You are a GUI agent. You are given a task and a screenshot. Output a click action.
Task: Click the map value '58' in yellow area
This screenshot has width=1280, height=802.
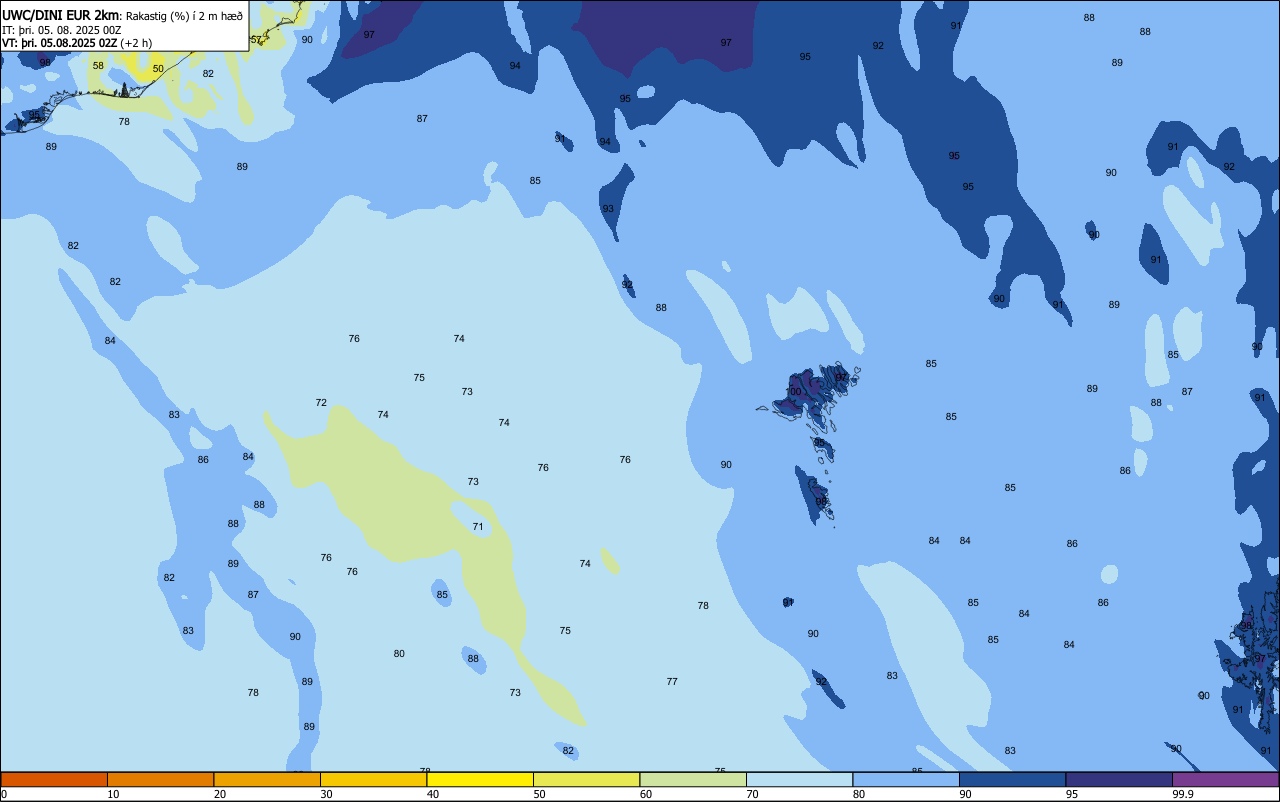click(x=98, y=66)
